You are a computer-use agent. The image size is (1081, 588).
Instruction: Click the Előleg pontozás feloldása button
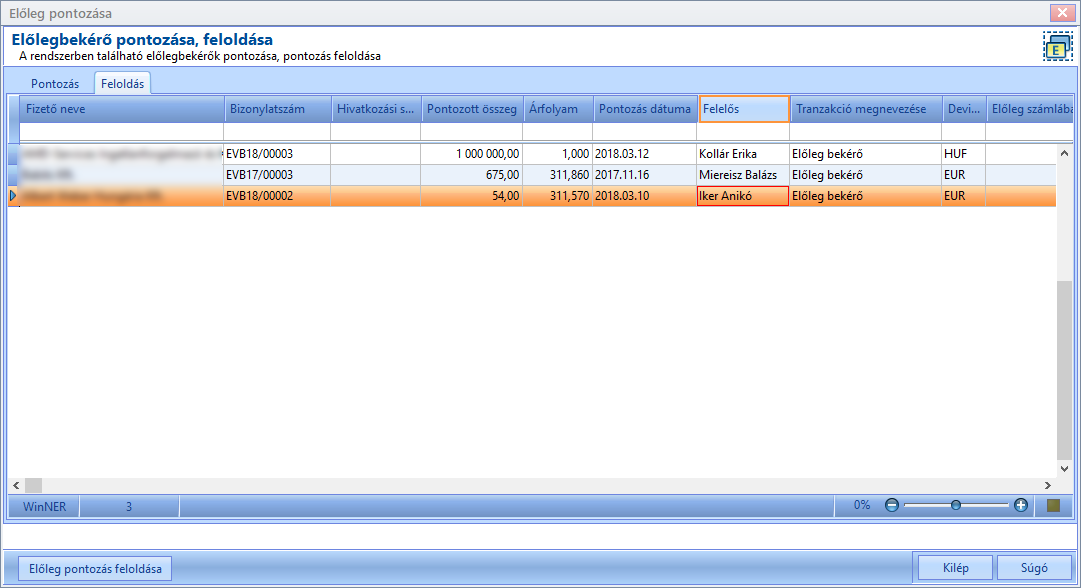click(95, 569)
